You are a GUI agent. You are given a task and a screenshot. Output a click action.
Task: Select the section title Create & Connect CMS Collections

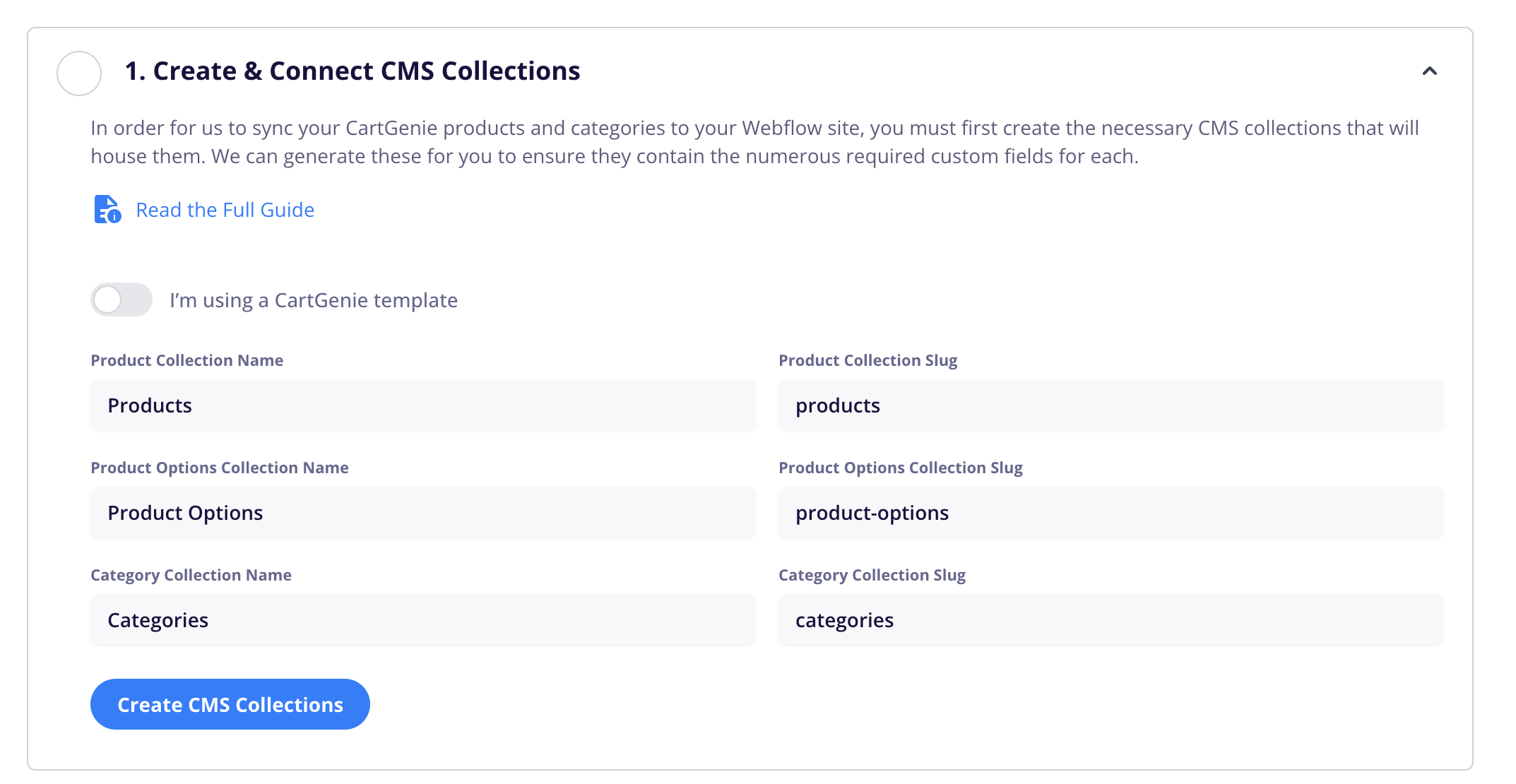pos(353,71)
